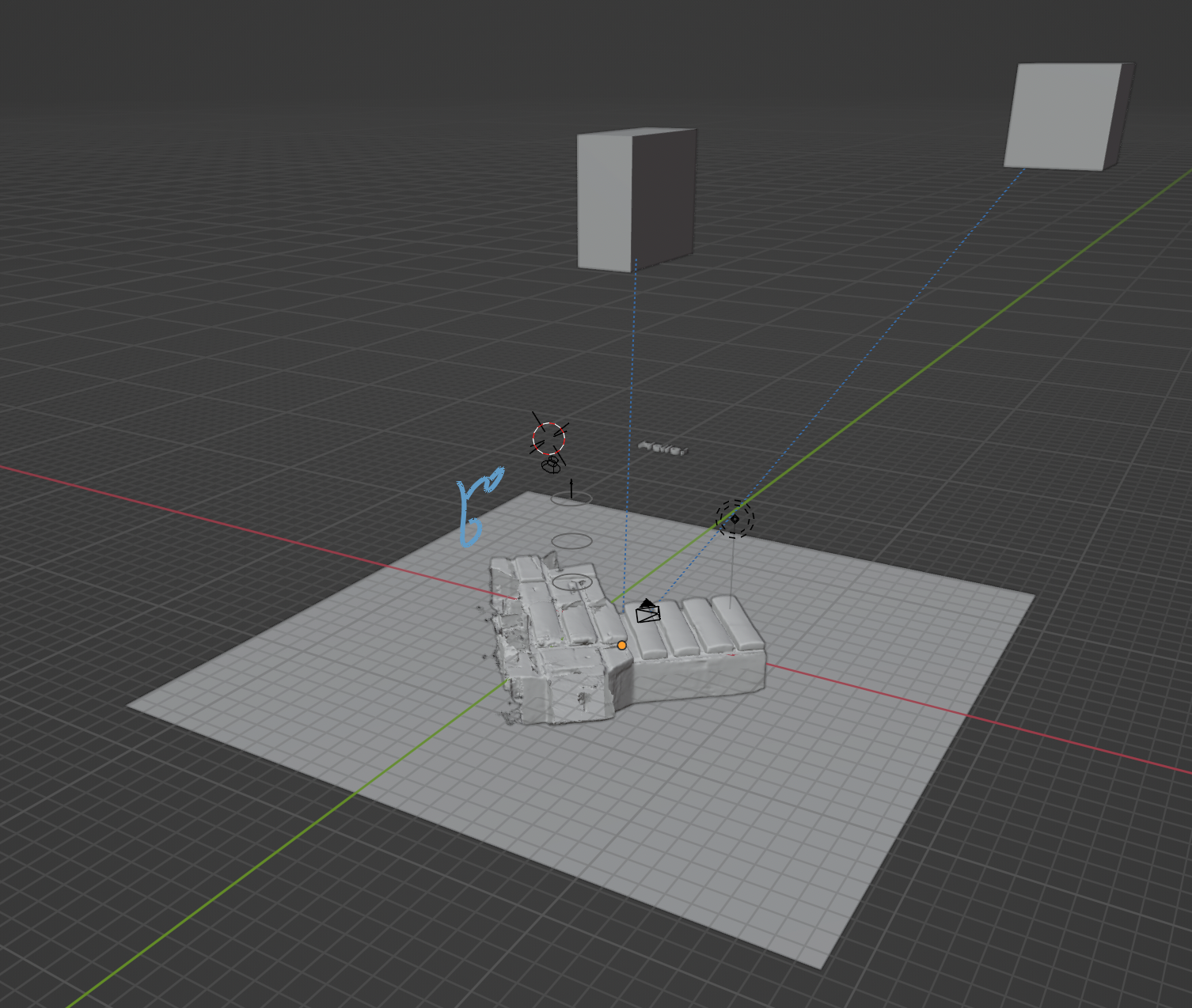This screenshot has width=1192, height=1008.
Task: Click the orange origin dot
Action: click(x=621, y=646)
